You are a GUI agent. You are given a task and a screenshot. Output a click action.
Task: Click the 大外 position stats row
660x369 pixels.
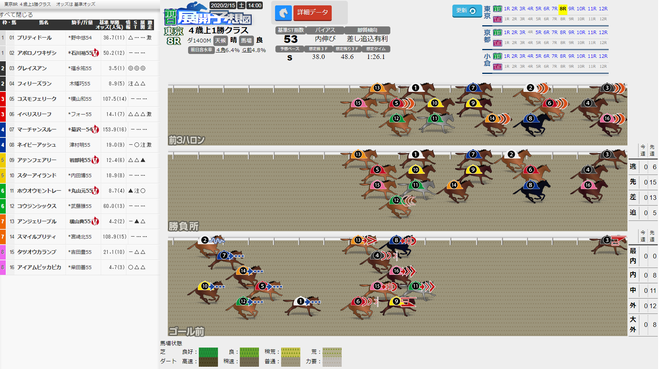tap(643, 324)
